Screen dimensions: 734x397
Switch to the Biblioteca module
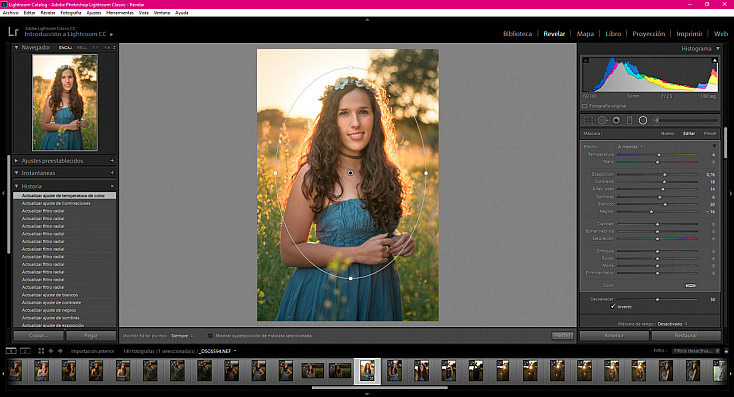click(x=517, y=34)
